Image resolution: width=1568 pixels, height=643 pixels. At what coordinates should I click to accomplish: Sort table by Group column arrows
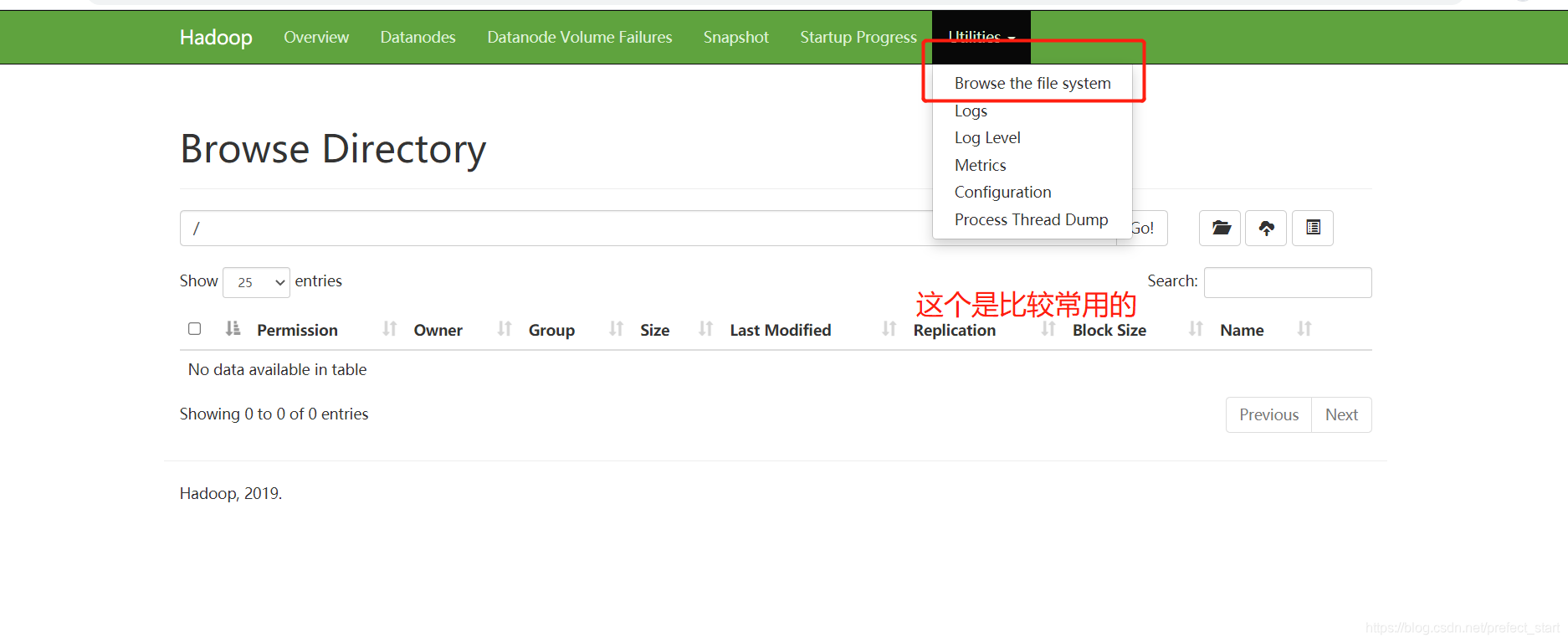click(x=617, y=329)
